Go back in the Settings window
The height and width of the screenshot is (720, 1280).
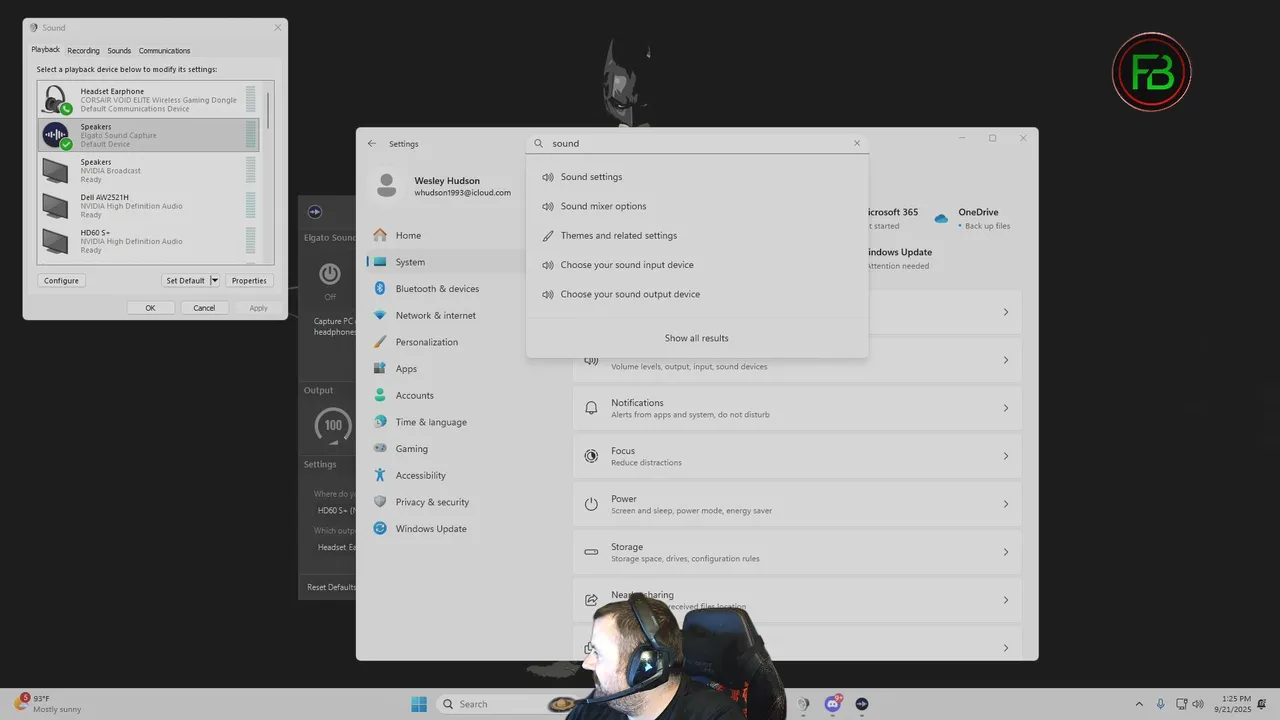tap(372, 143)
